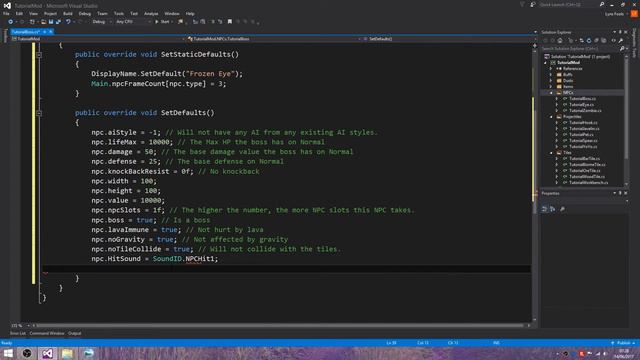Screen dimensions: 640x360
Task: Click the Save All toolbar icon
Action: click(x=58, y=22)
